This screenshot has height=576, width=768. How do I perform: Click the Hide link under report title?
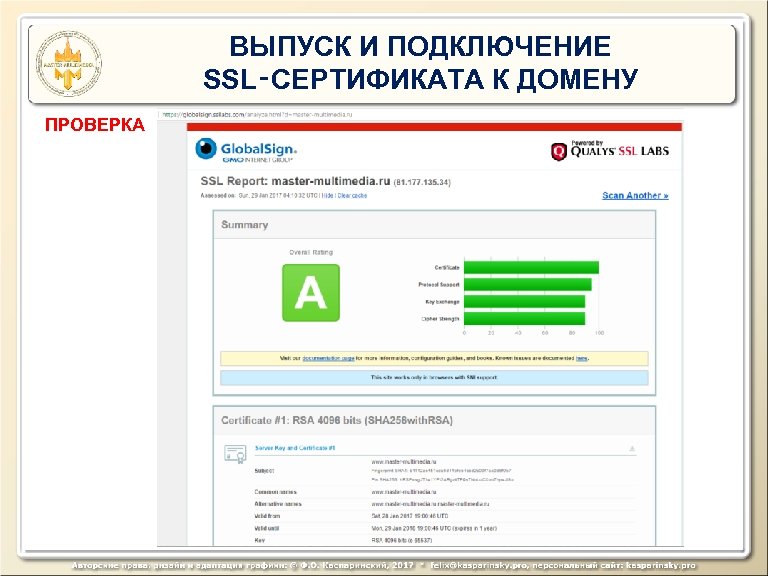(328, 195)
